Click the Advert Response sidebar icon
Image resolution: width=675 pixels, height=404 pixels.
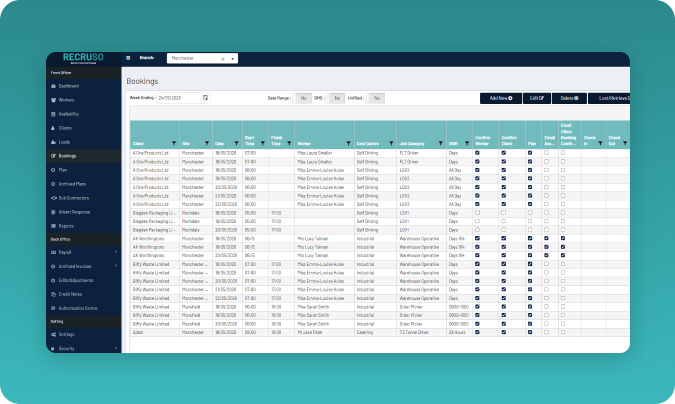click(x=53, y=212)
